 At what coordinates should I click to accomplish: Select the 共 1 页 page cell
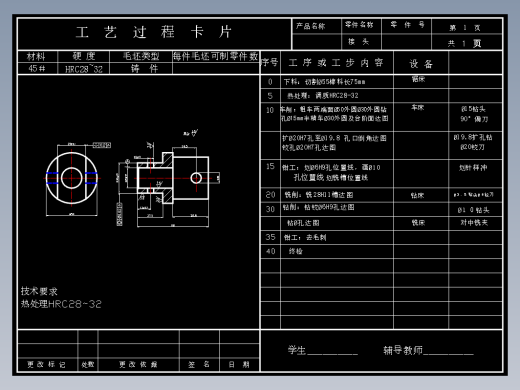pyautogui.click(x=467, y=42)
